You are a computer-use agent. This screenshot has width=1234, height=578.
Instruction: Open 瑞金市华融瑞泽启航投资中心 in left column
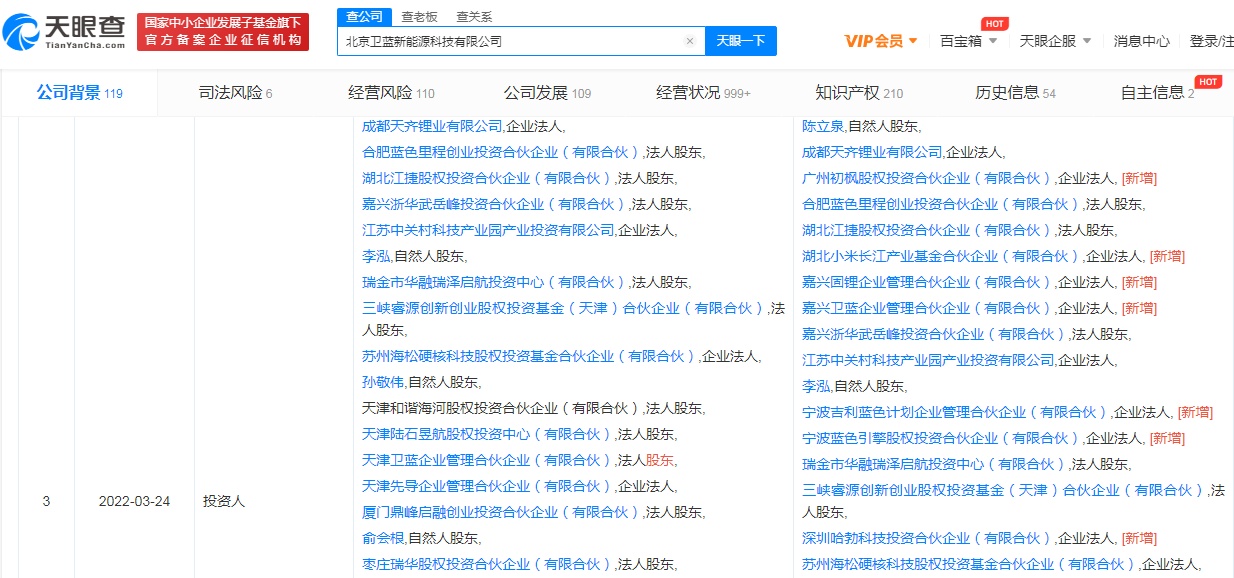tap(495, 282)
